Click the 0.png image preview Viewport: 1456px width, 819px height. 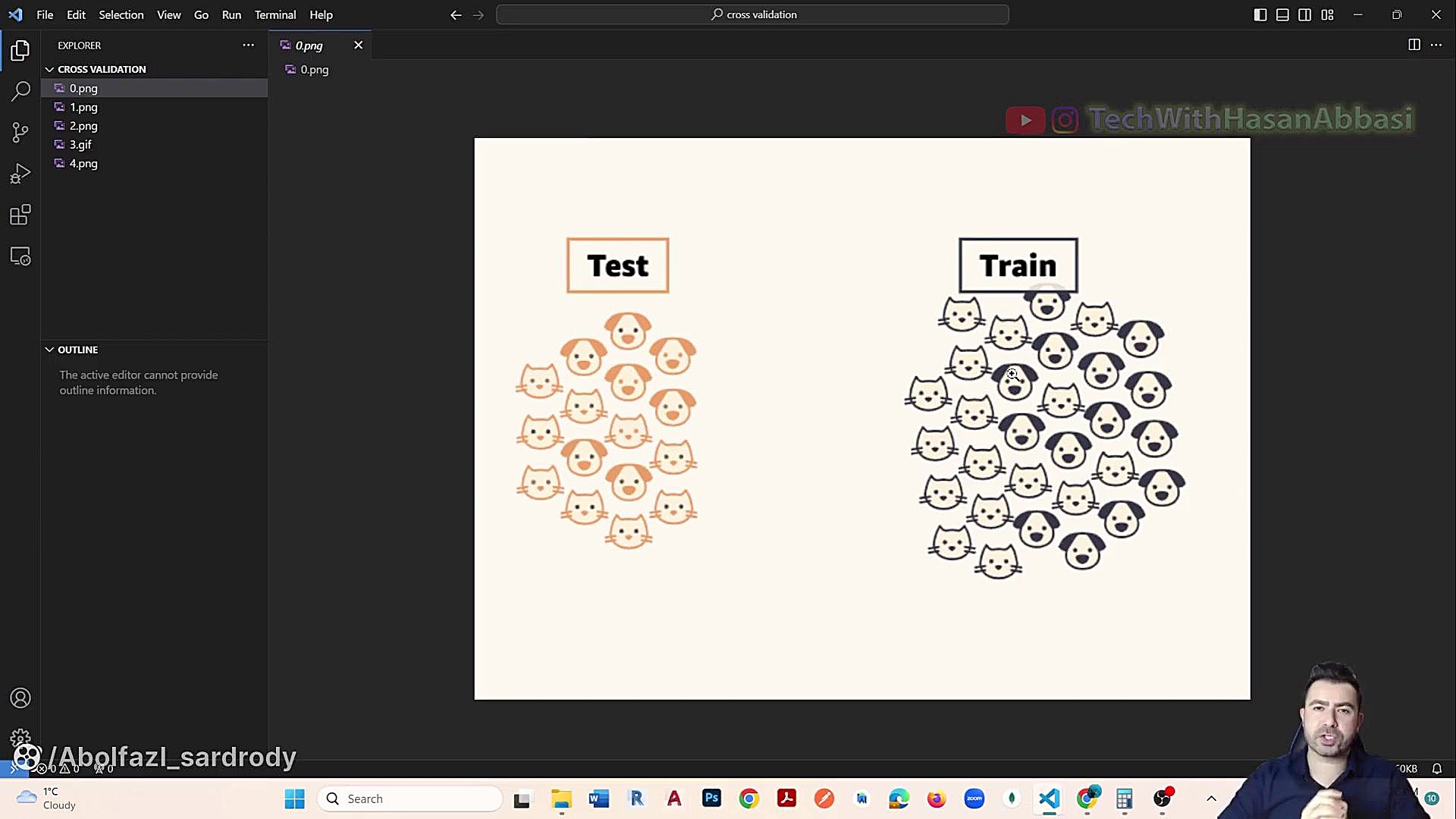coord(862,419)
